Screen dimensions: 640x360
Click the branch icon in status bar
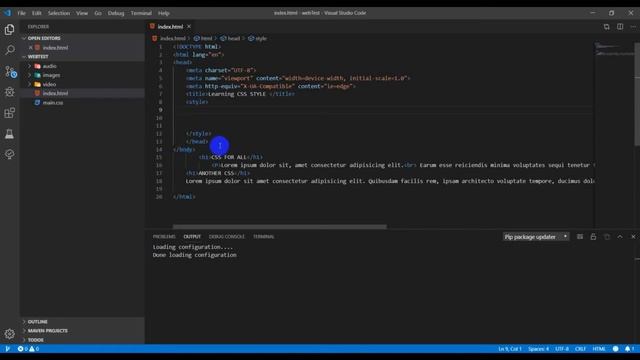coord(7,349)
